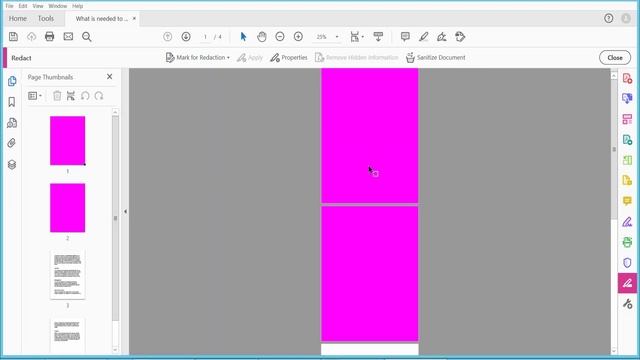640x360 pixels.
Task: Click Remove Hidden Information
Action: pos(356,58)
